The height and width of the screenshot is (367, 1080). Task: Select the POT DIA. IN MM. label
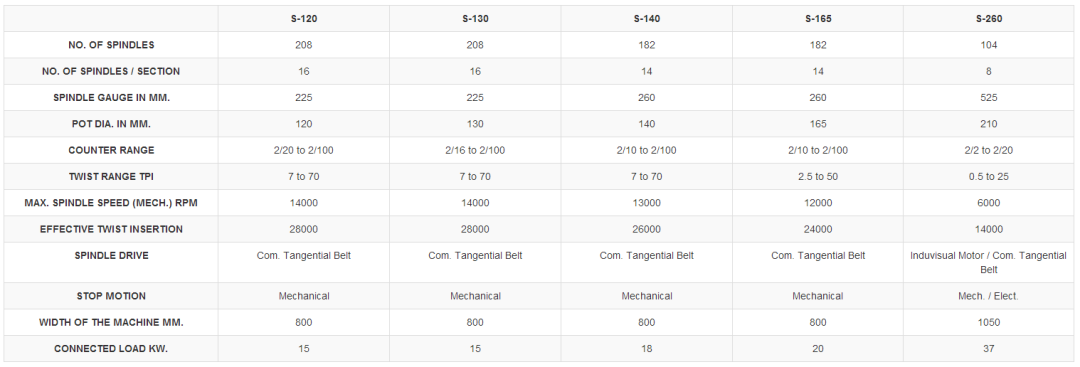click(112, 124)
